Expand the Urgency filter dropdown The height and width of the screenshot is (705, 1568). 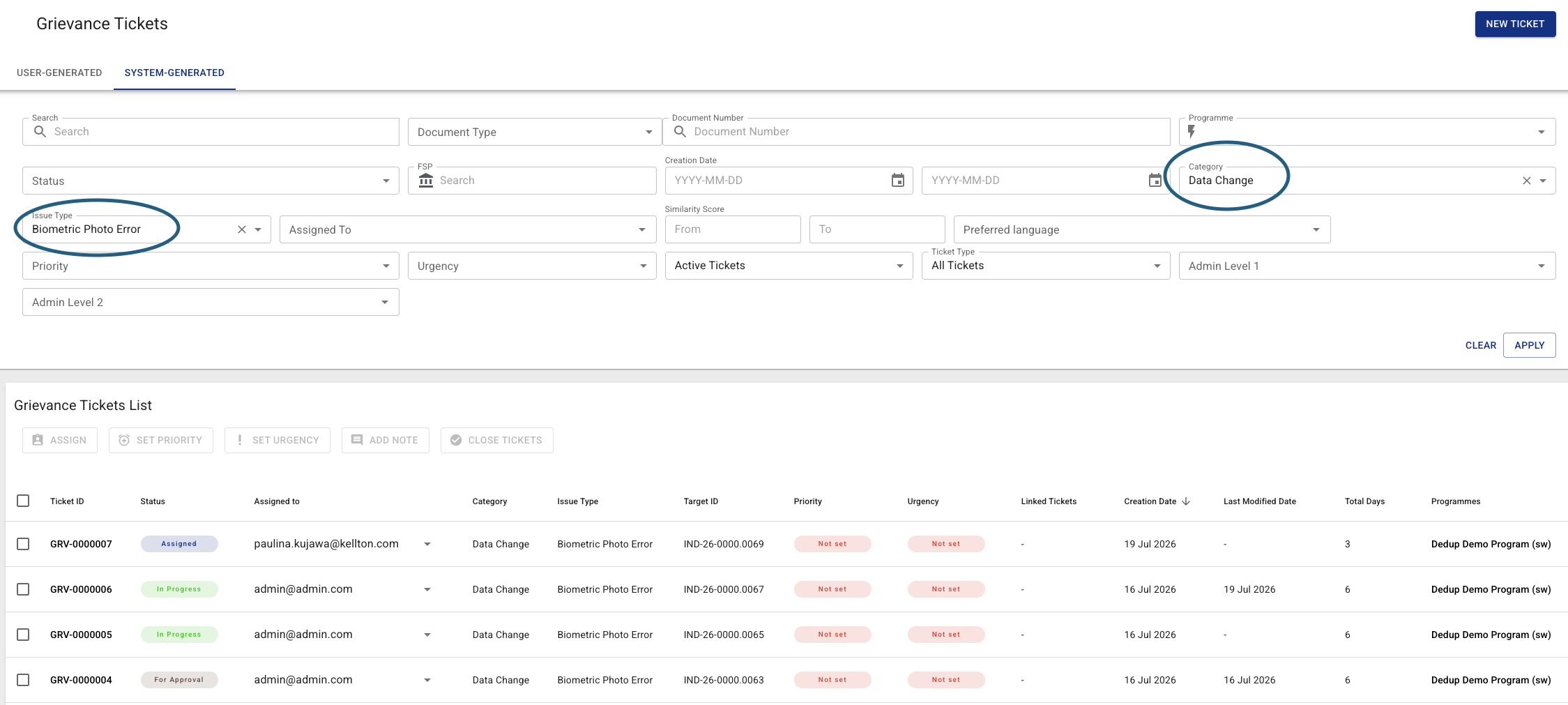click(532, 266)
